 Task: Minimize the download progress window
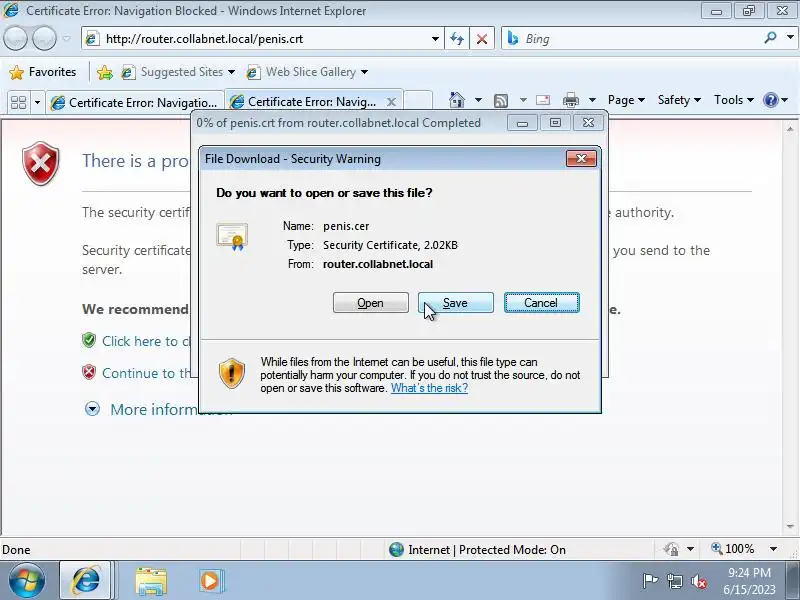pyautogui.click(x=522, y=123)
